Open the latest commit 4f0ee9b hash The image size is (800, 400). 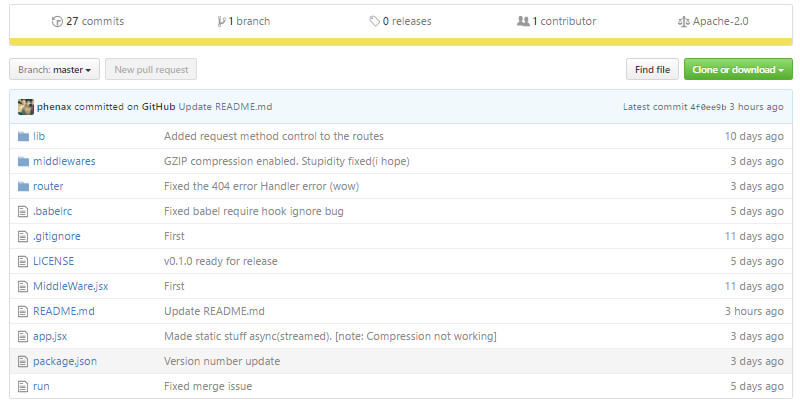(708, 107)
